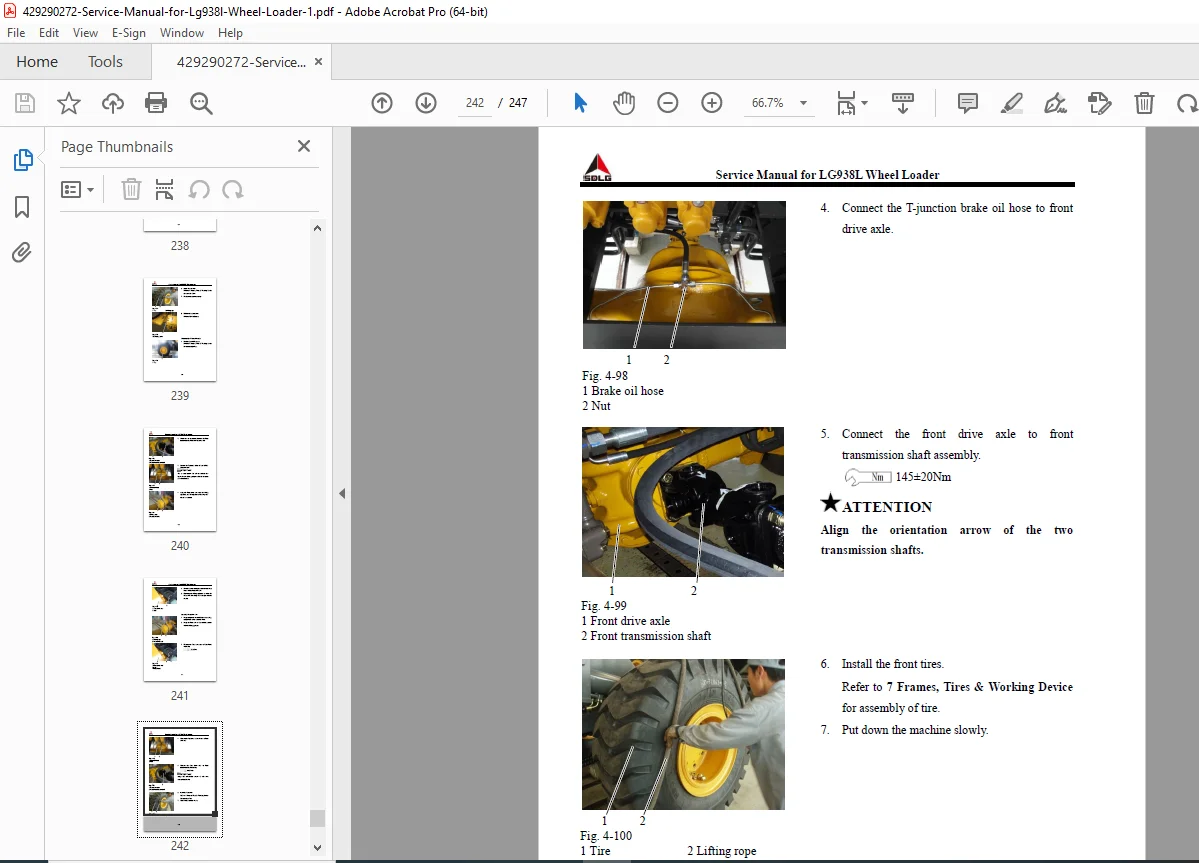Click the 'Service Manual for LG938L Wheel Loader' header
Screen dimensions: 1199x863
tap(827, 175)
